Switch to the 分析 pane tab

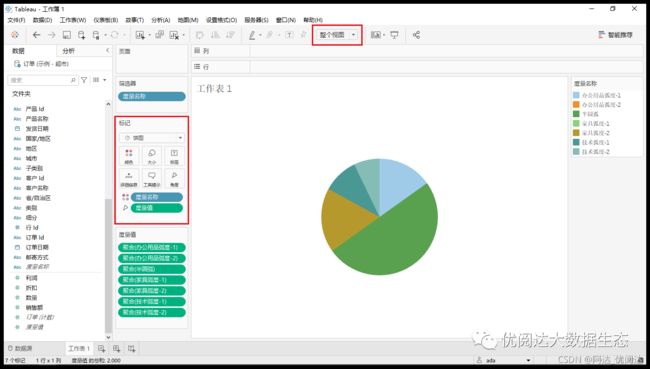[68, 51]
